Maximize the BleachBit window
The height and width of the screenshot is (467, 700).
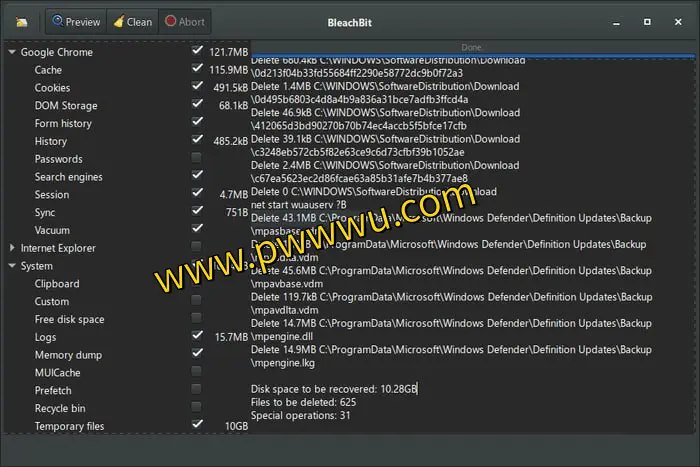[647, 22]
